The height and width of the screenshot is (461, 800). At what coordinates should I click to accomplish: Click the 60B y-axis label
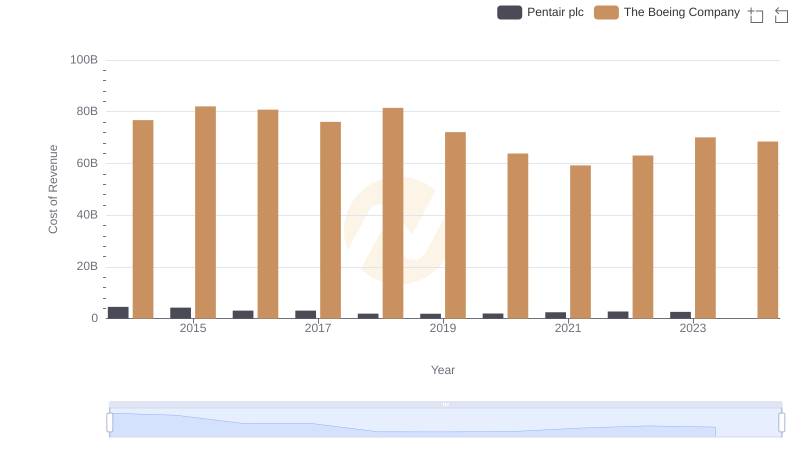click(x=87, y=163)
